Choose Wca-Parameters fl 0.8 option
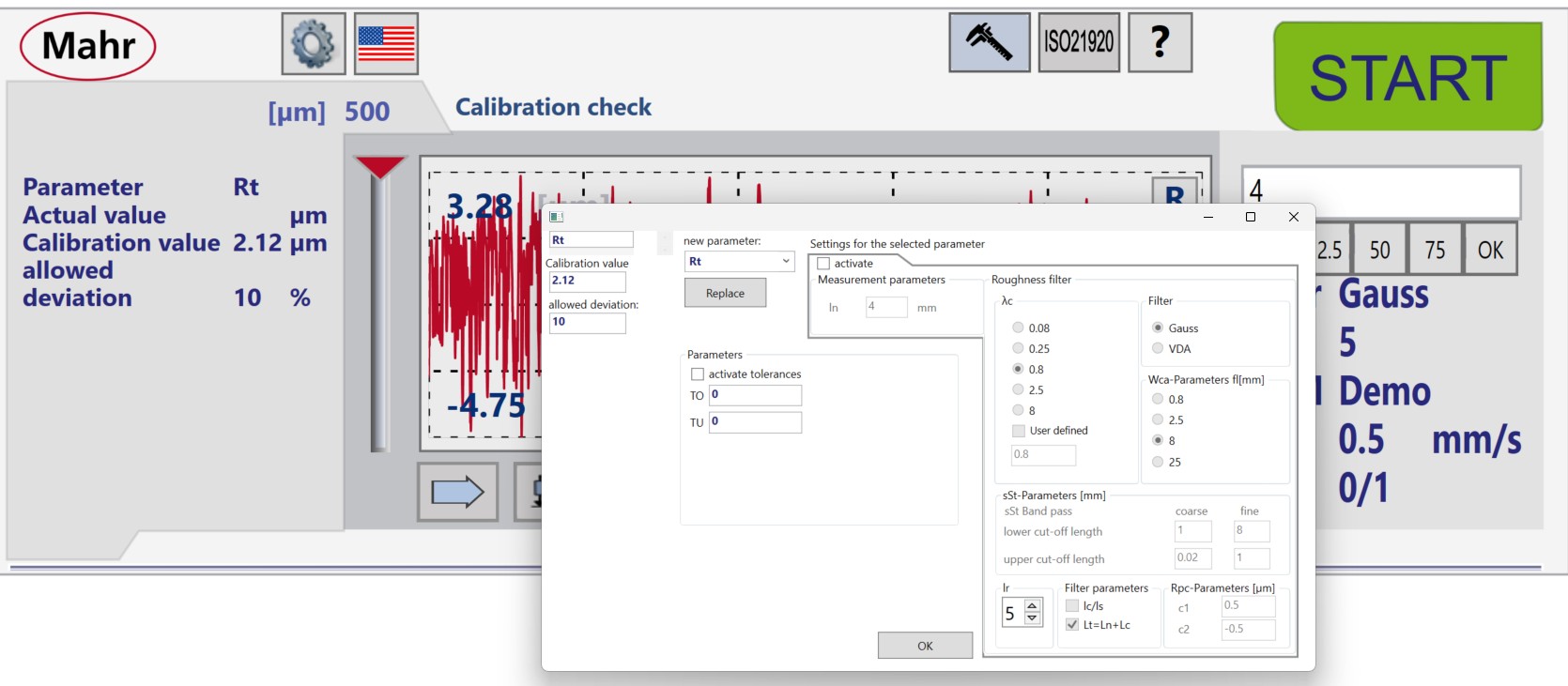Image resolution: width=1568 pixels, height=686 pixels. 1158,400
